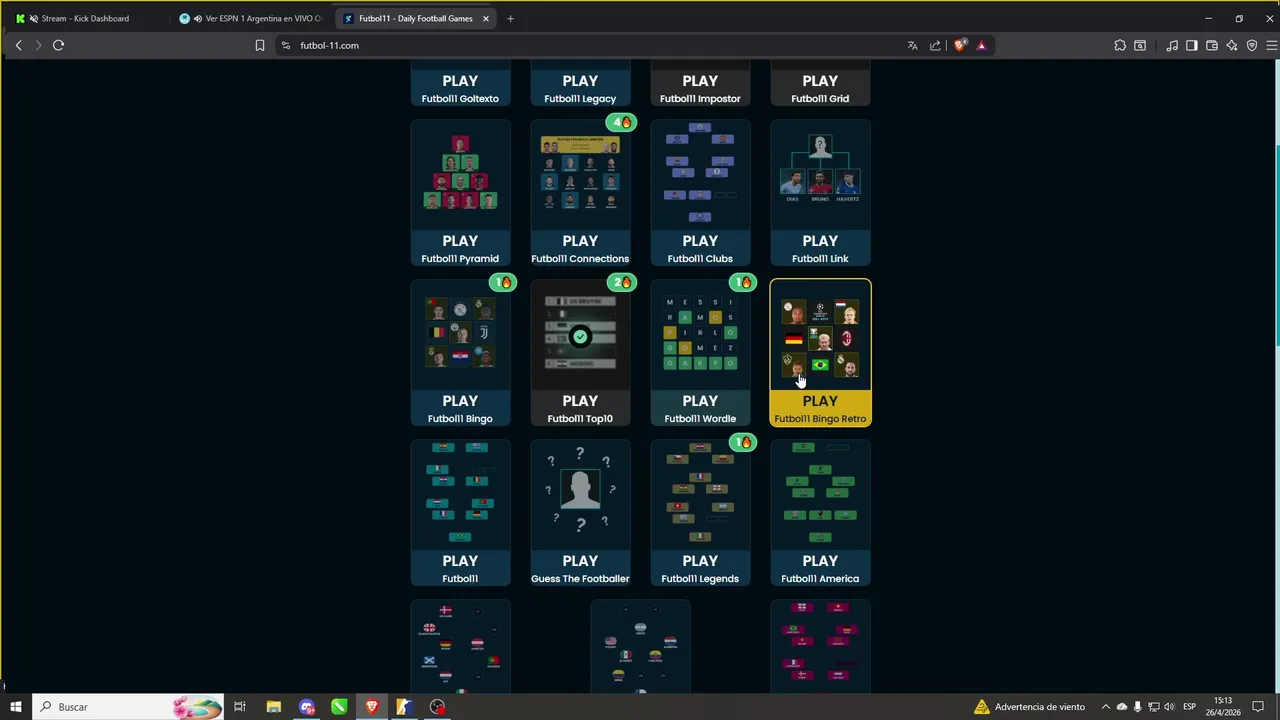Open the Futbol11 Pyramid game thumbnail

coord(460,175)
